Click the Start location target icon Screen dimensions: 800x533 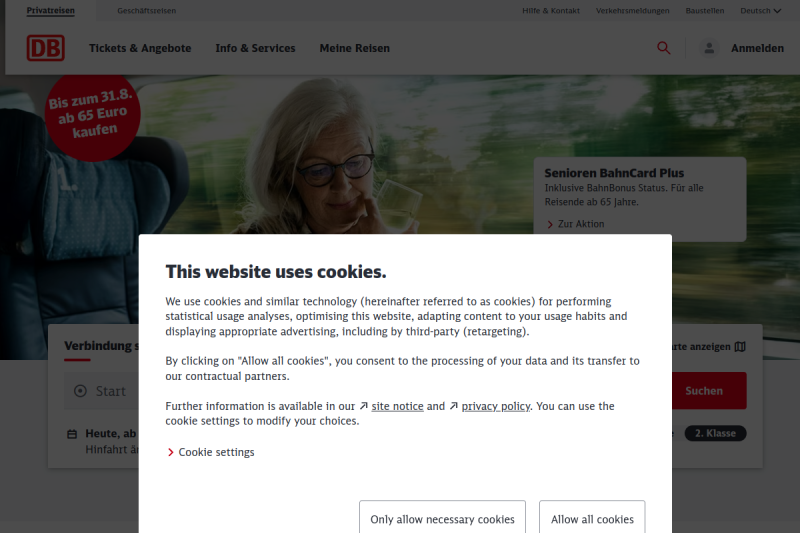[x=80, y=391]
